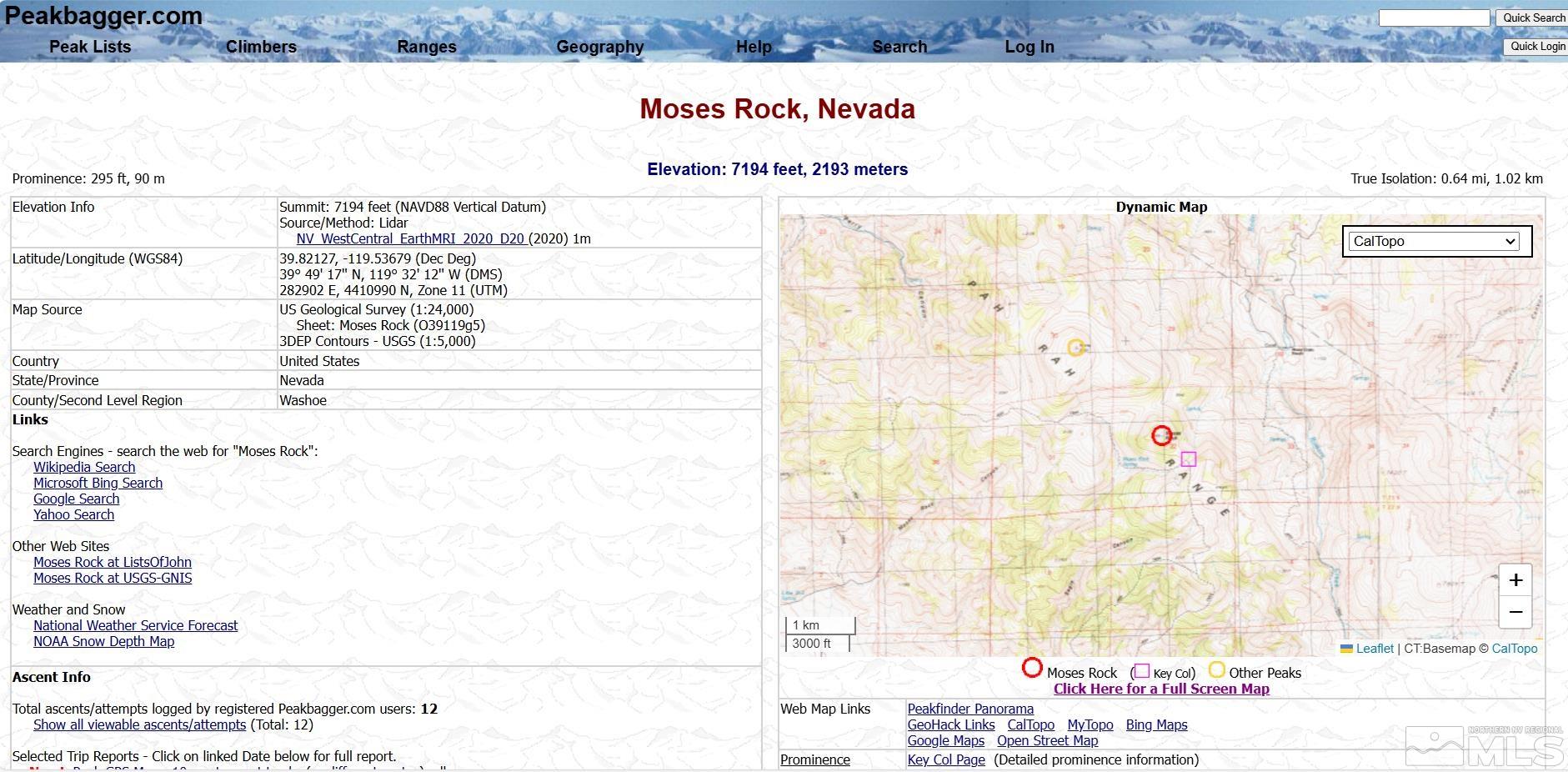
Task: Open the CalTopo map layer dropdown
Action: (x=1434, y=242)
